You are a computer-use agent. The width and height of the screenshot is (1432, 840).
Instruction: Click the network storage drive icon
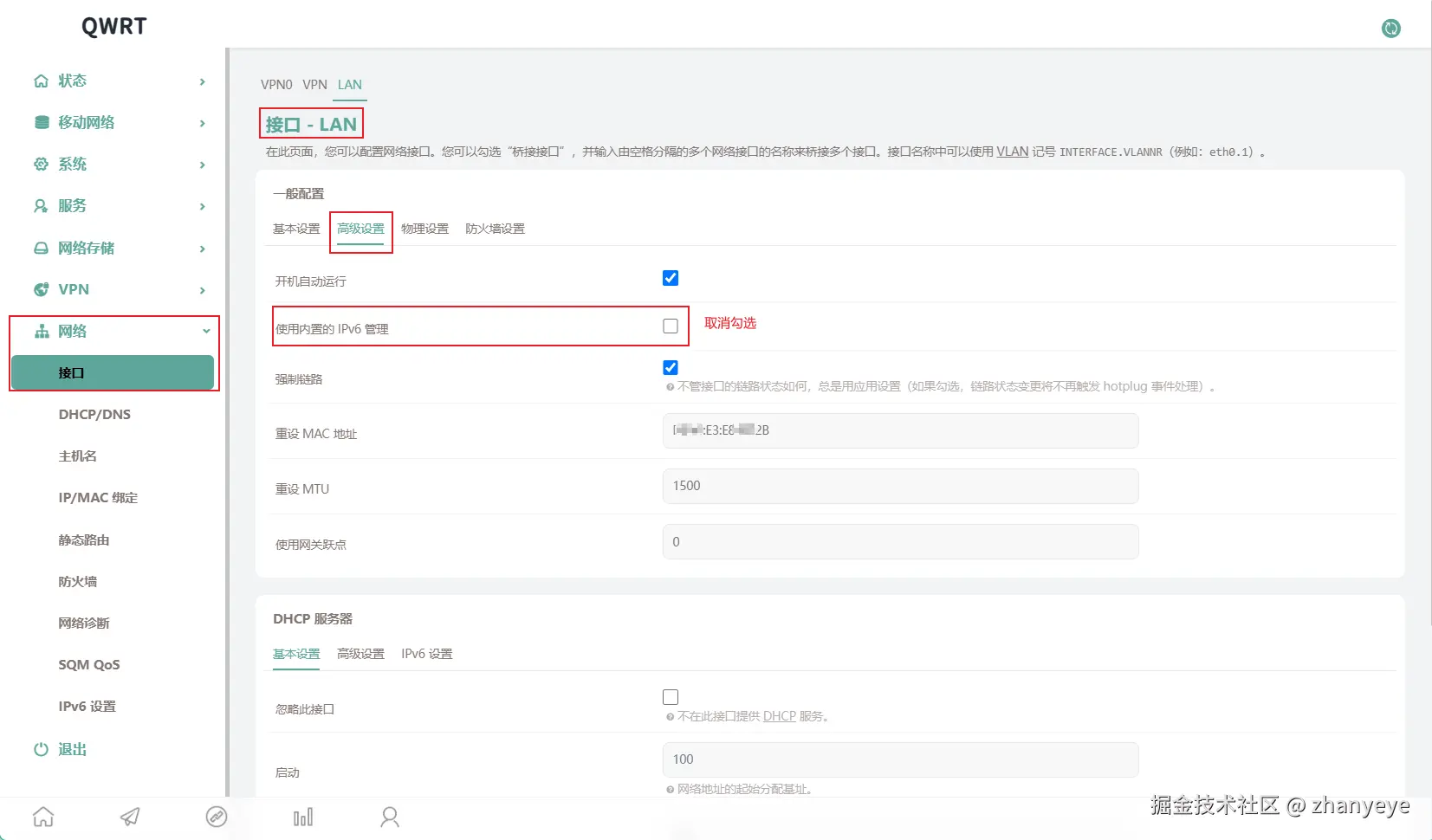pyautogui.click(x=41, y=248)
